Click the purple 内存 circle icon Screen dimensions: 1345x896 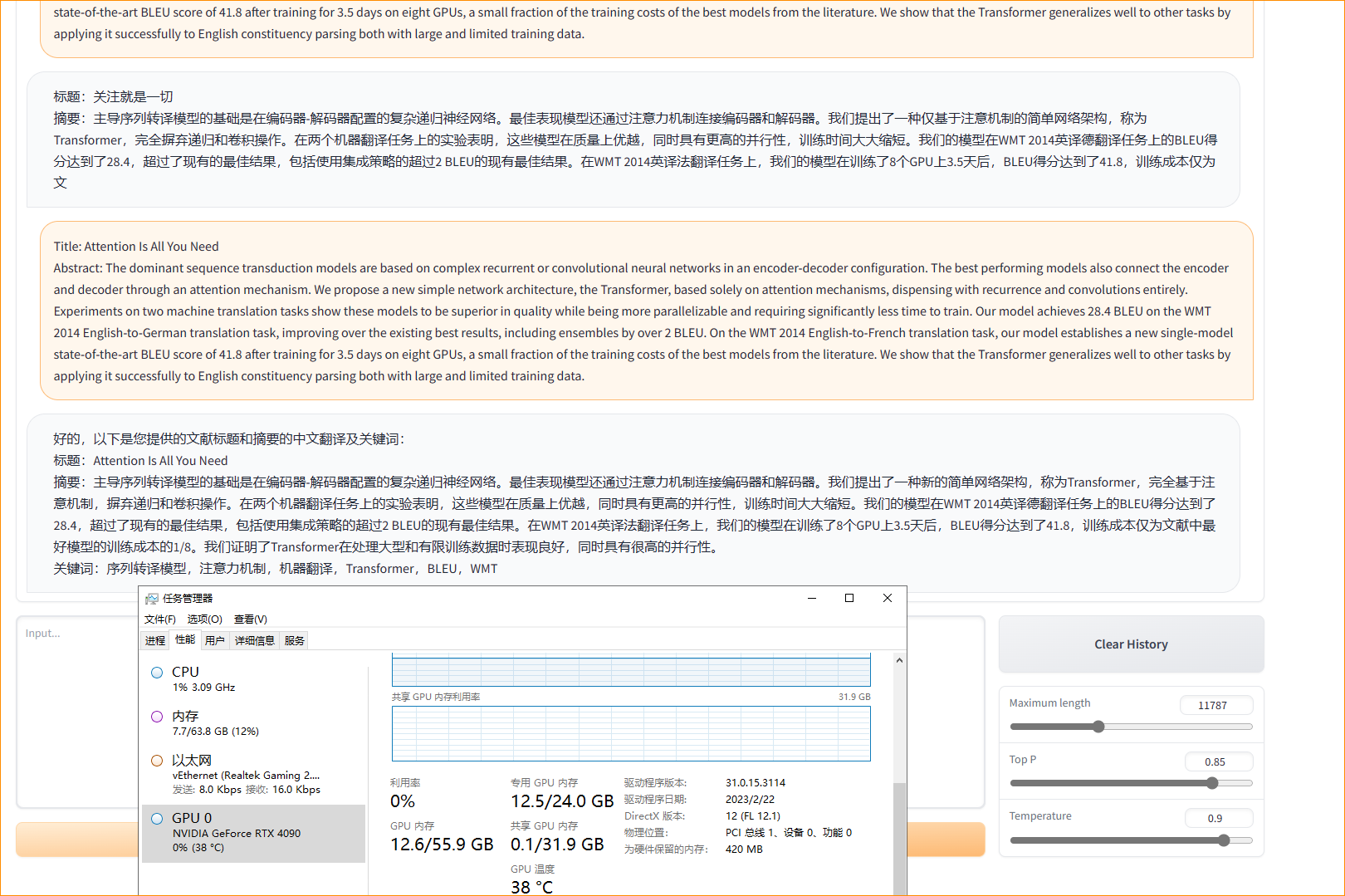[157, 717]
